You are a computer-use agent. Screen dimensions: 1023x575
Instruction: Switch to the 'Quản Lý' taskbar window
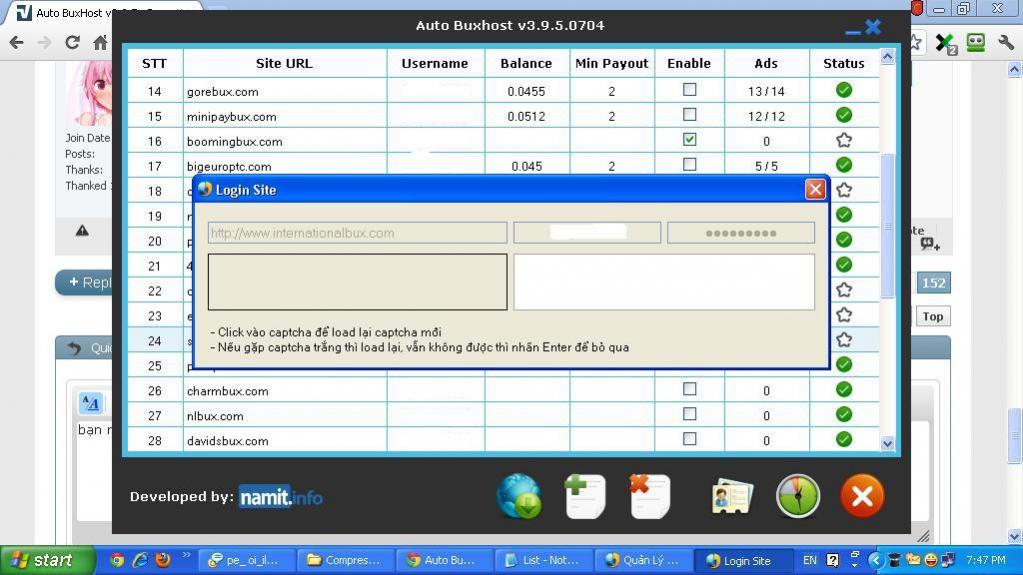[x=643, y=560]
